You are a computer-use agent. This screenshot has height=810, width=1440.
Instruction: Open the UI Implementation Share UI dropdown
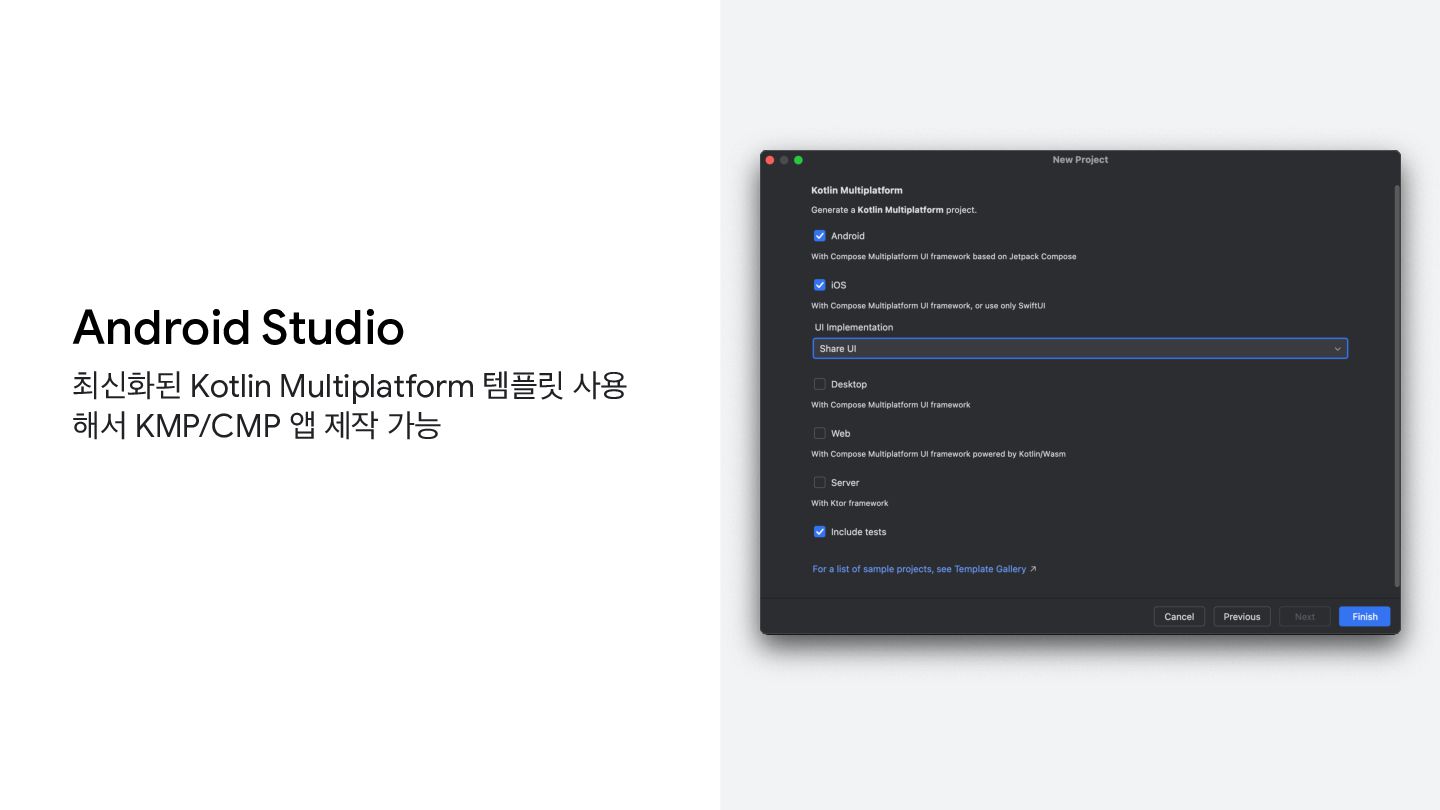pos(1080,349)
